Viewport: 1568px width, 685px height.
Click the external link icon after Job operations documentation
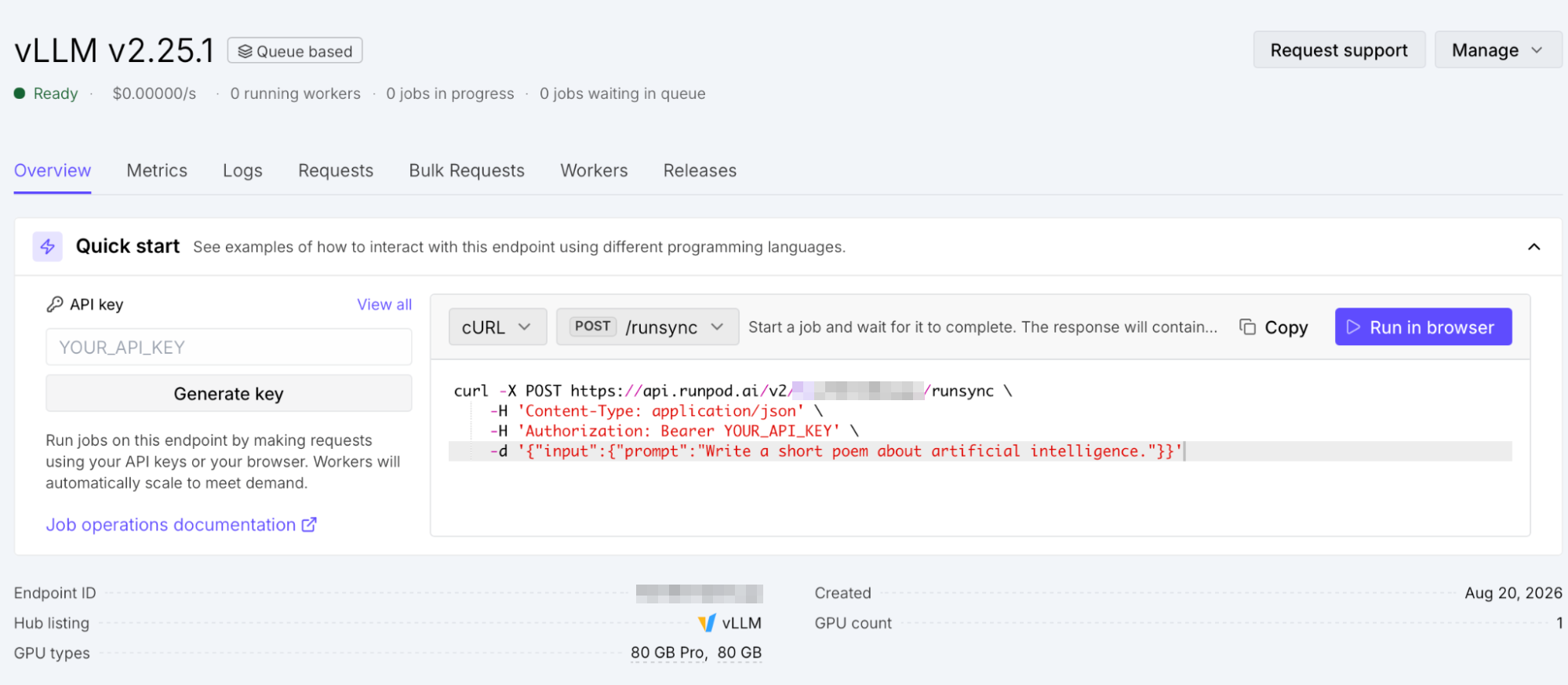310,525
